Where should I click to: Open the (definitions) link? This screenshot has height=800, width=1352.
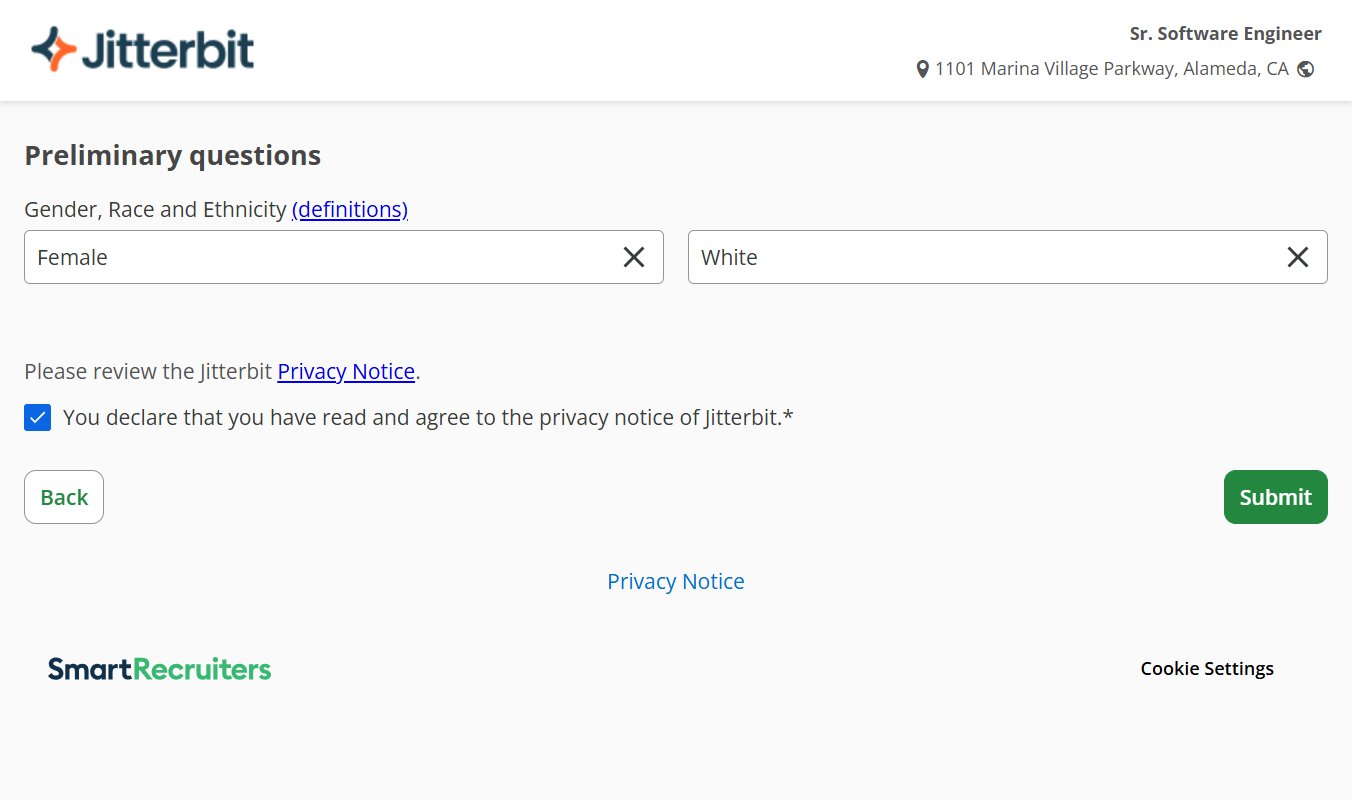click(x=350, y=209)
